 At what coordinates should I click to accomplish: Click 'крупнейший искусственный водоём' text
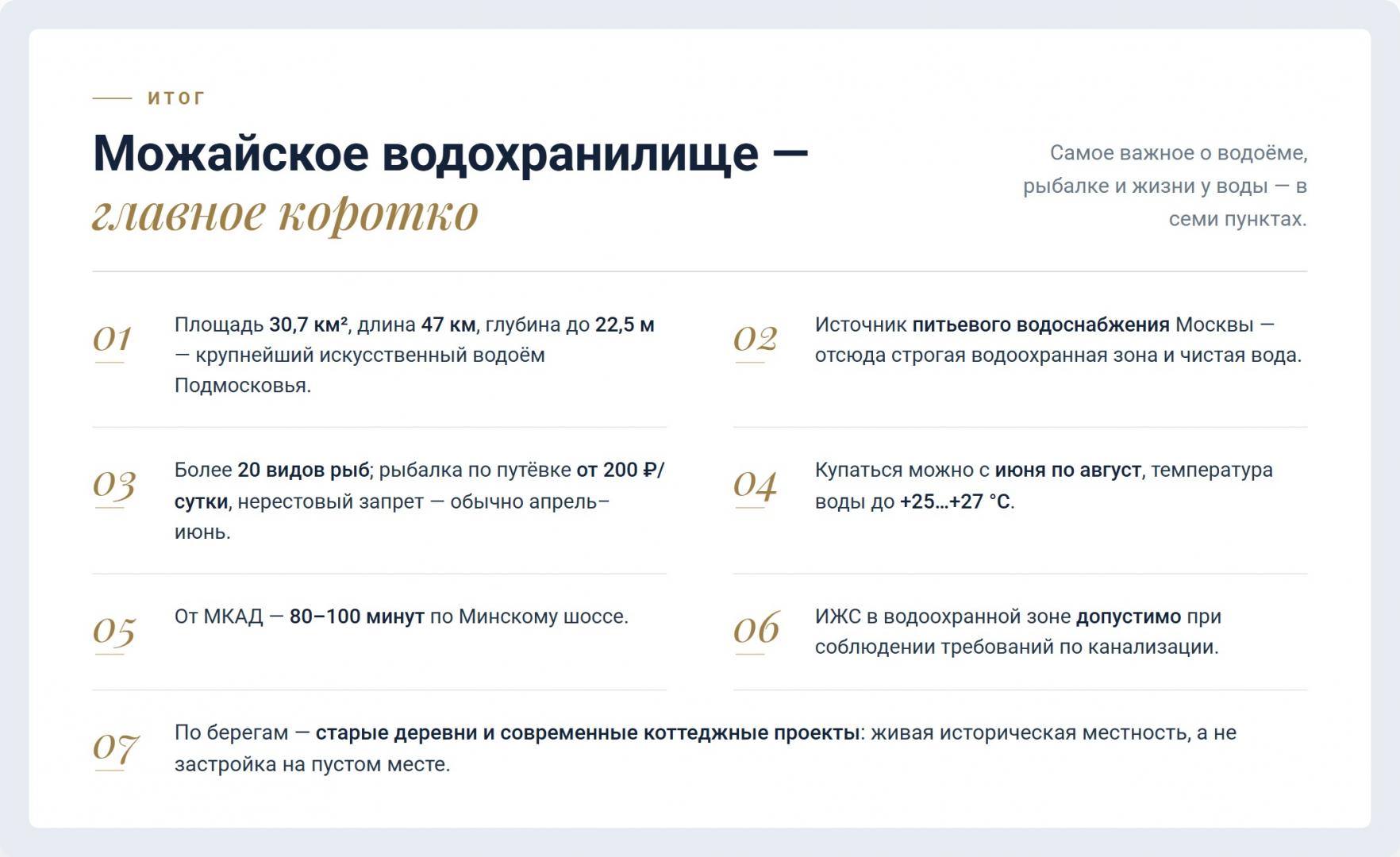coord(370,355)
